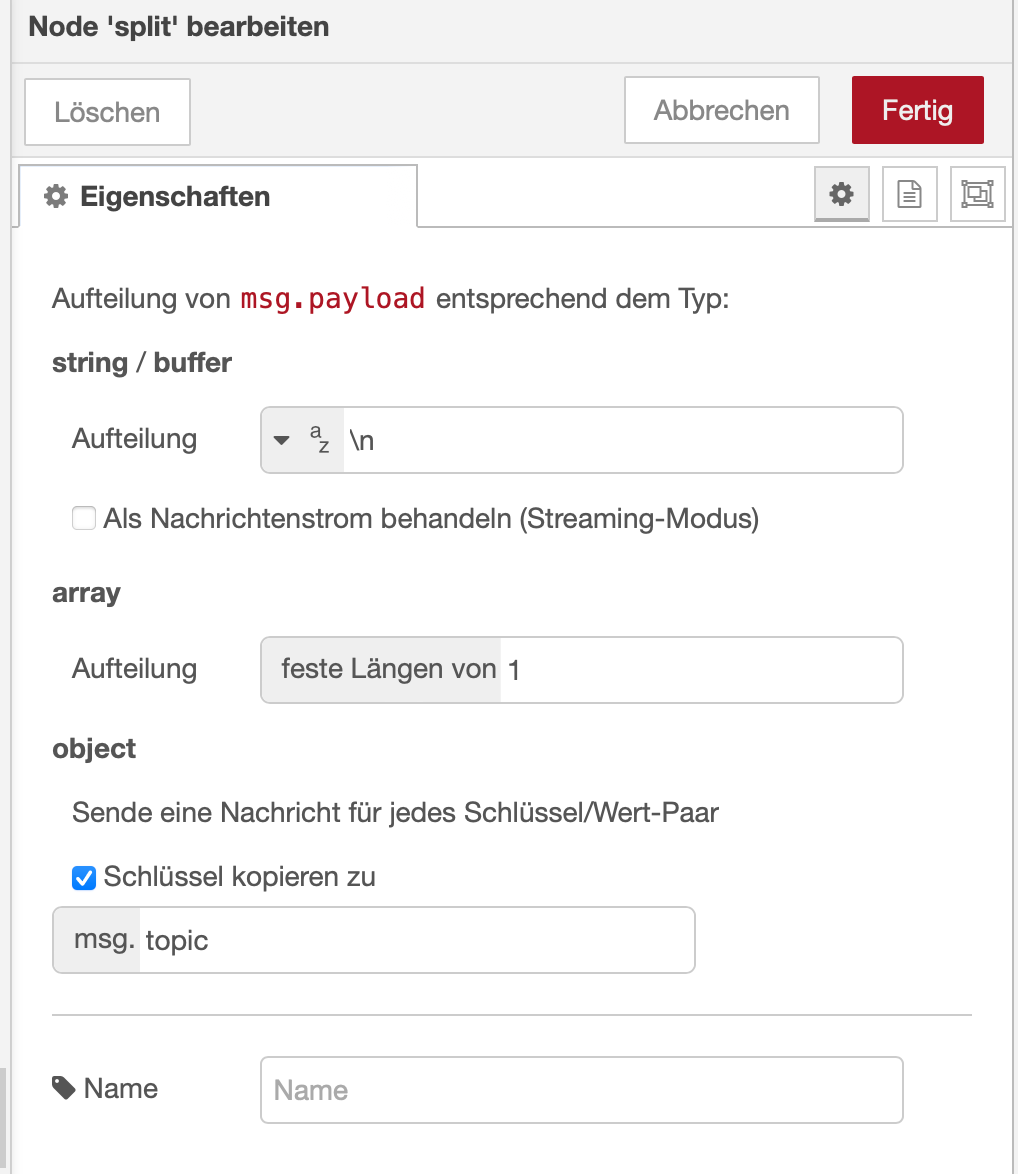Click the "Node 'split' bearbeiten" header title
Image resolution: width=1018 pixels, height=1174 pixels.
[179, 27]
